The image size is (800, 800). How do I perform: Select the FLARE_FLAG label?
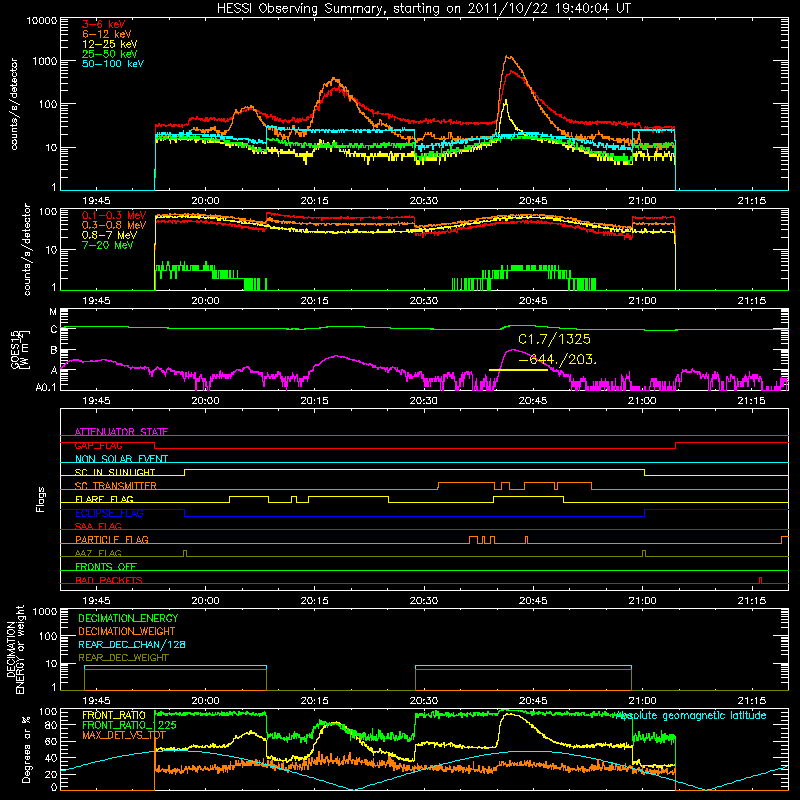coord(104,499)
